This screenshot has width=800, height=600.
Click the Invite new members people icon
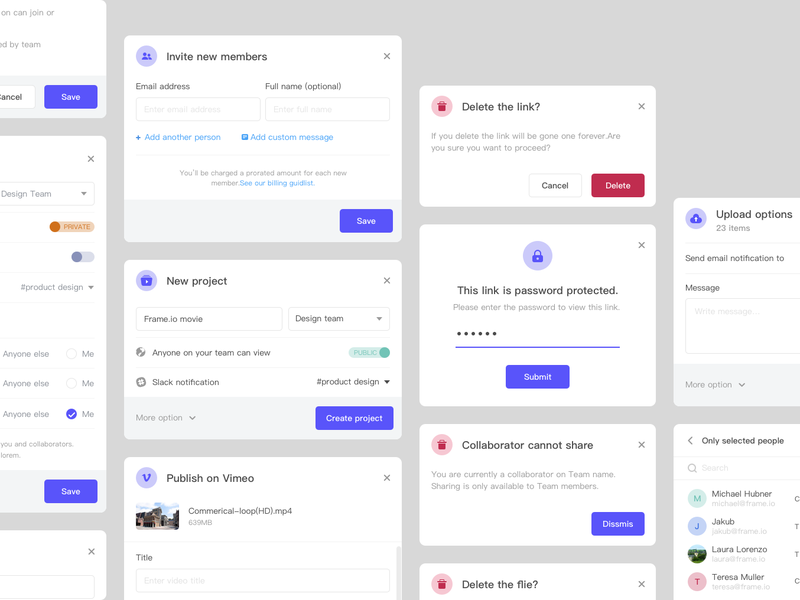coord(147,57)
